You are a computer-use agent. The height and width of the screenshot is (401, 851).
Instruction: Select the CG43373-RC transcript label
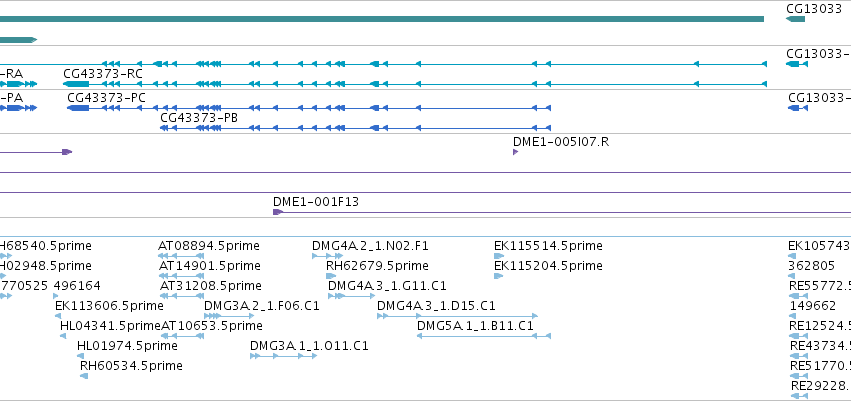[x=103, y=74]
